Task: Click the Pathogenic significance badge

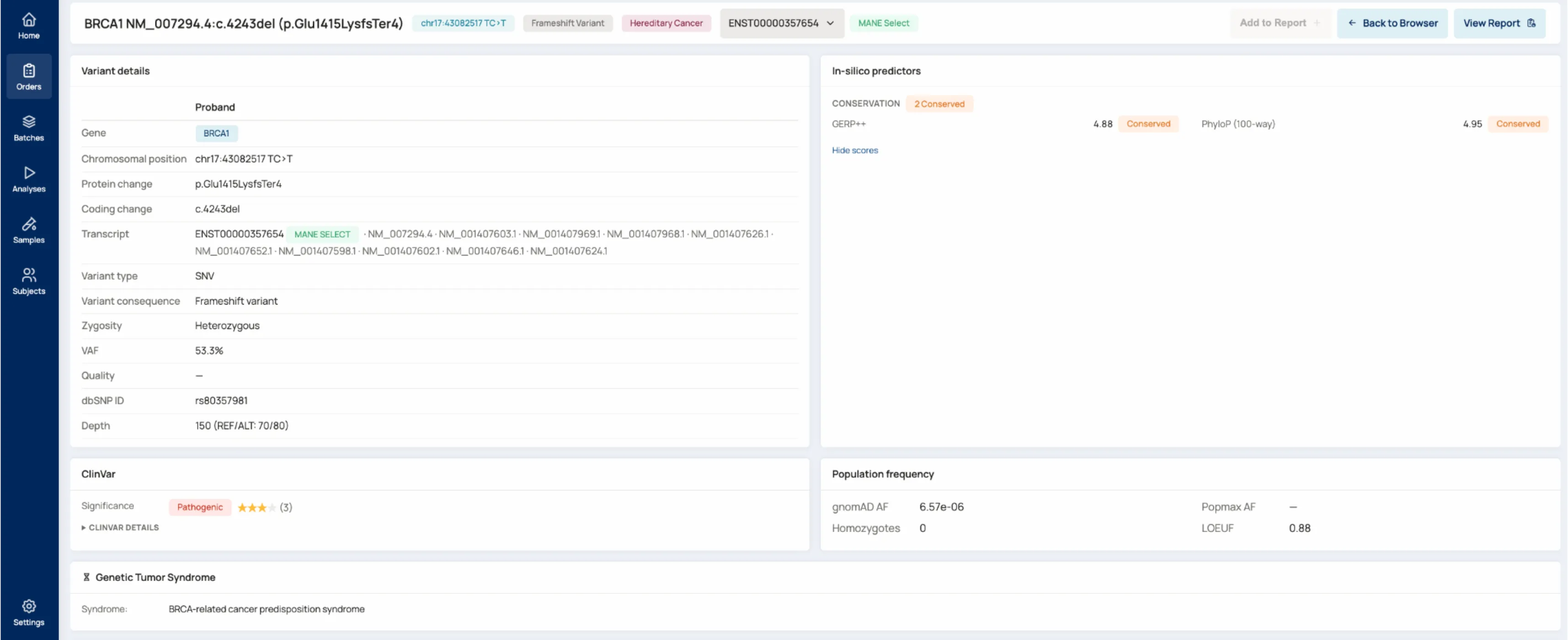Action: [200, 507]
